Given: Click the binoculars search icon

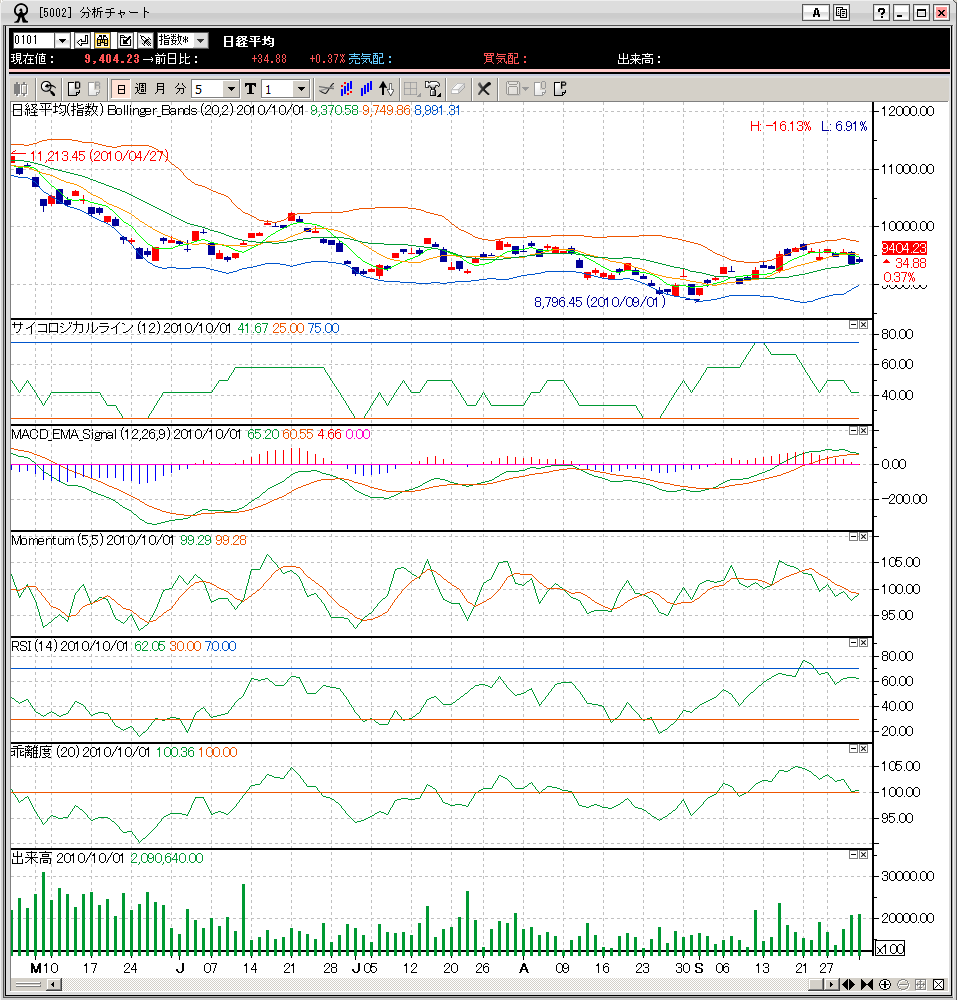Looking at the screenshot, I should (102, 40).
